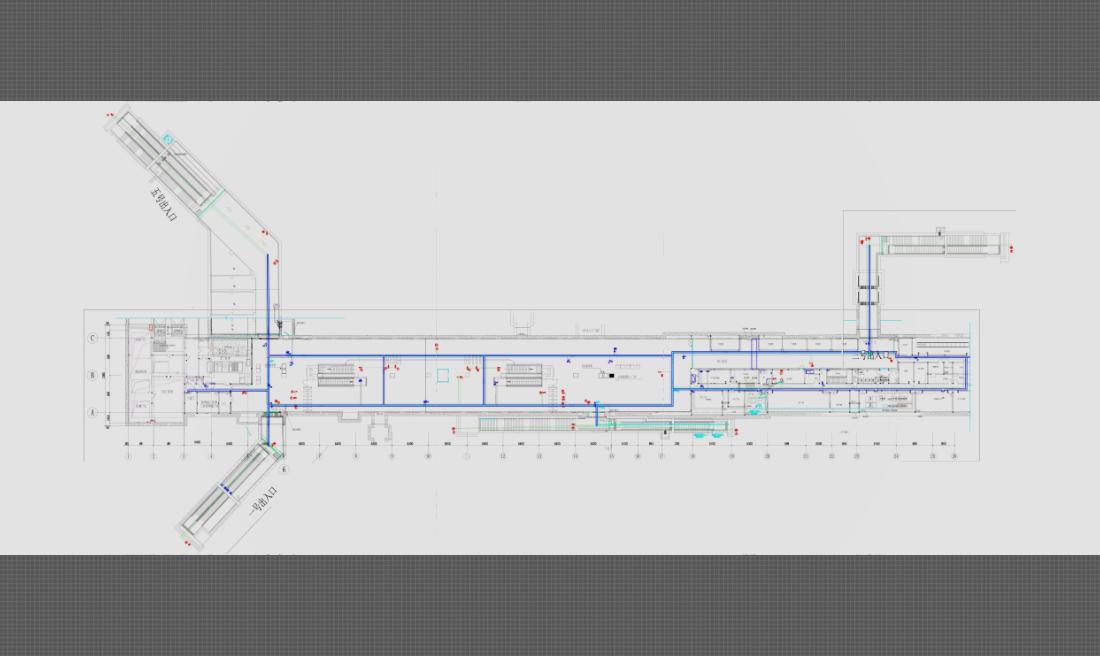Select grid axis bubble B
Screen dimensions: 1100x656
[93, 376]
